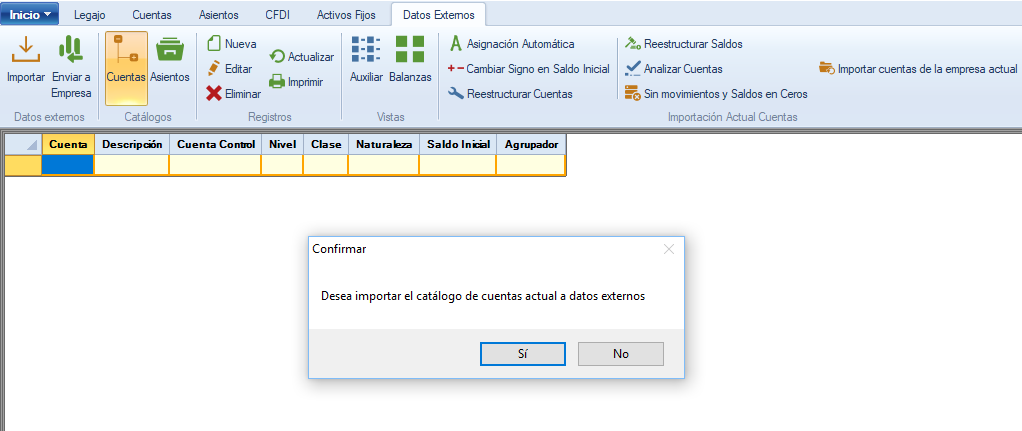Run Asignación Automática
1022x431 pixels.
pos(456,44)
